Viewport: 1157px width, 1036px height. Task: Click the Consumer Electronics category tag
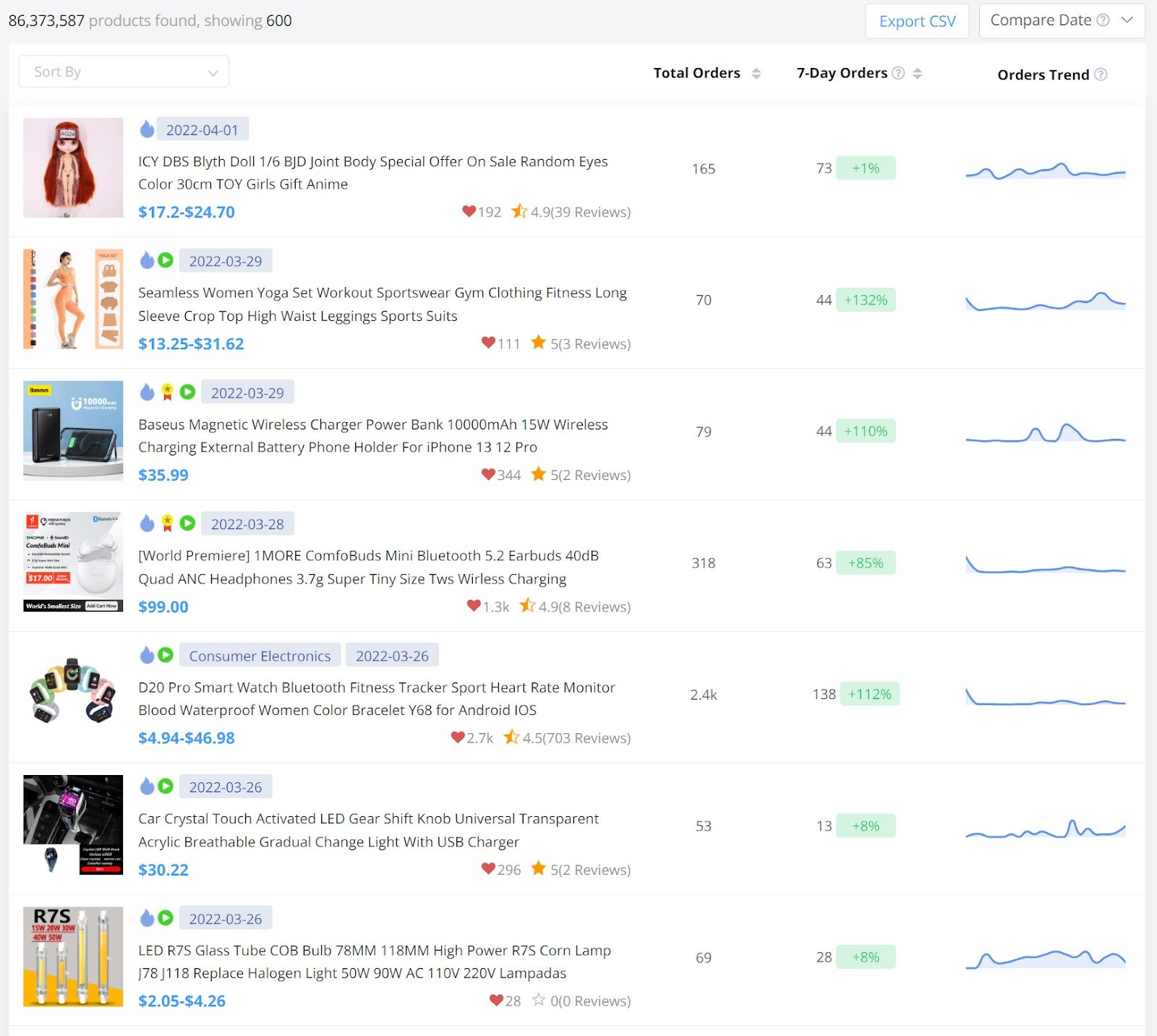(260, 656)
